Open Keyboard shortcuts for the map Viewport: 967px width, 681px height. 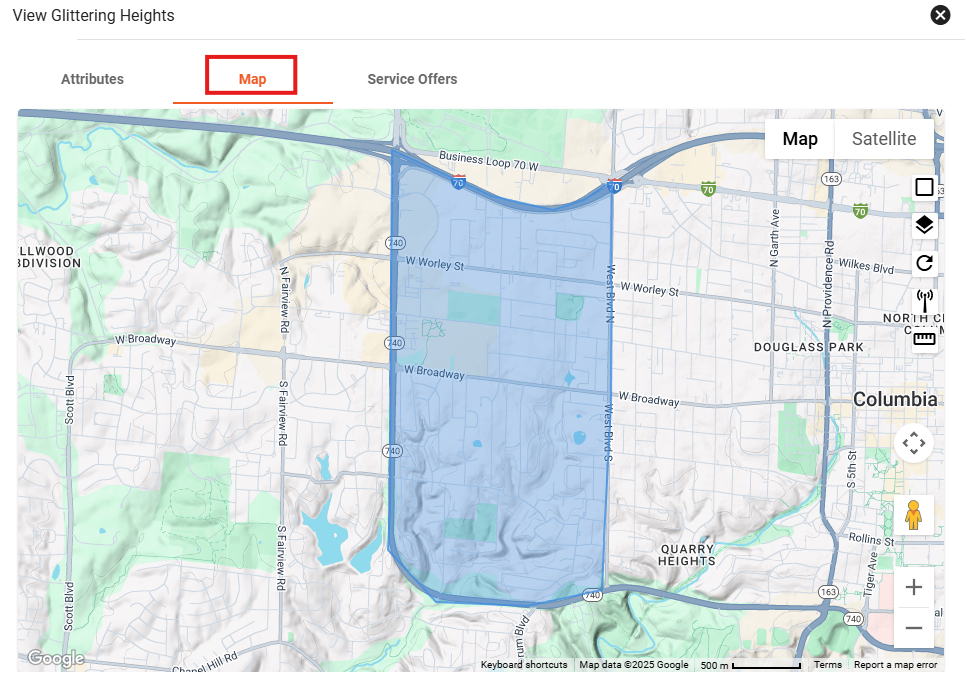click(523, 665)
